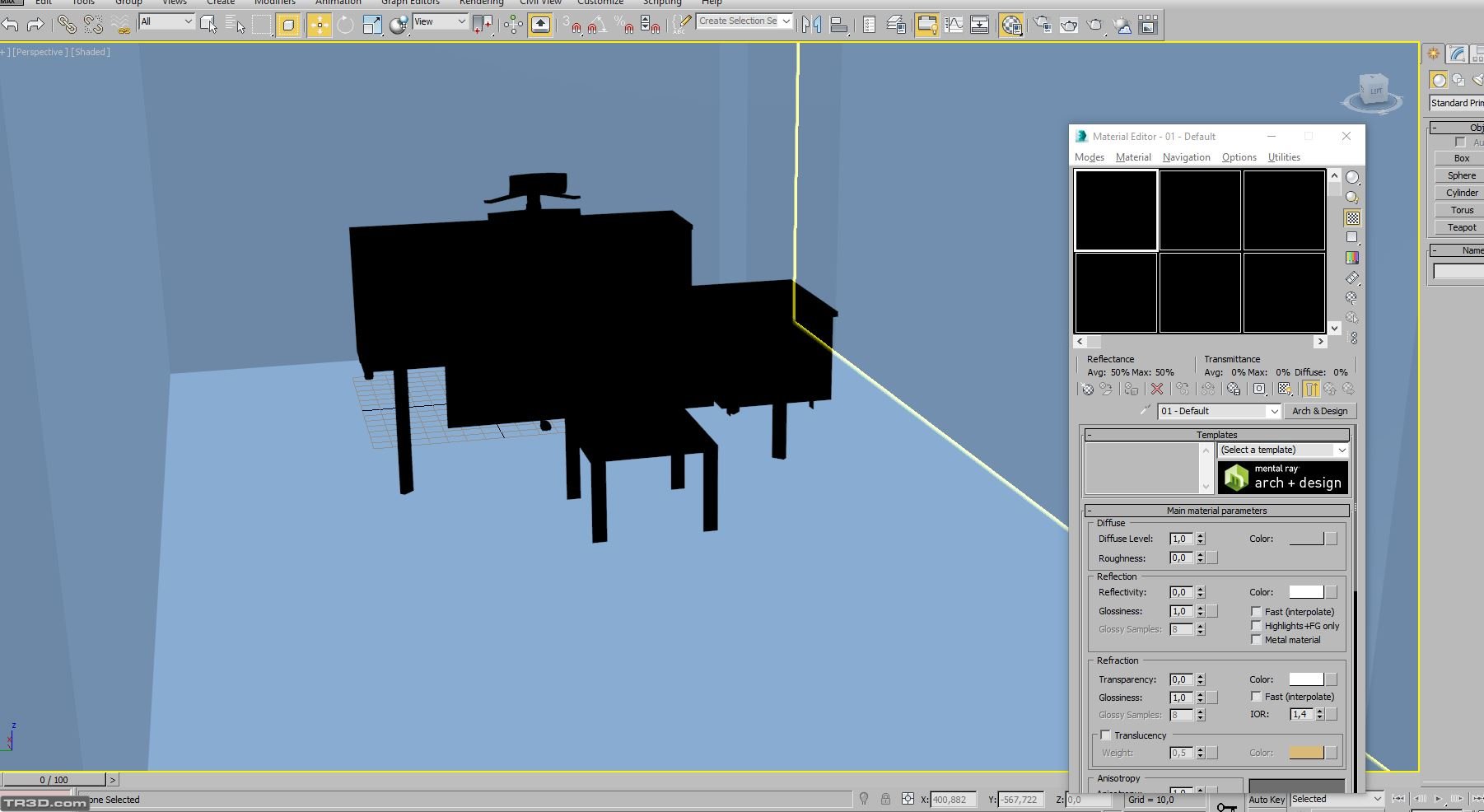1484x812 pixels.
Task: Toggle the Auto Key button
Action: (x=1266, y=800)
